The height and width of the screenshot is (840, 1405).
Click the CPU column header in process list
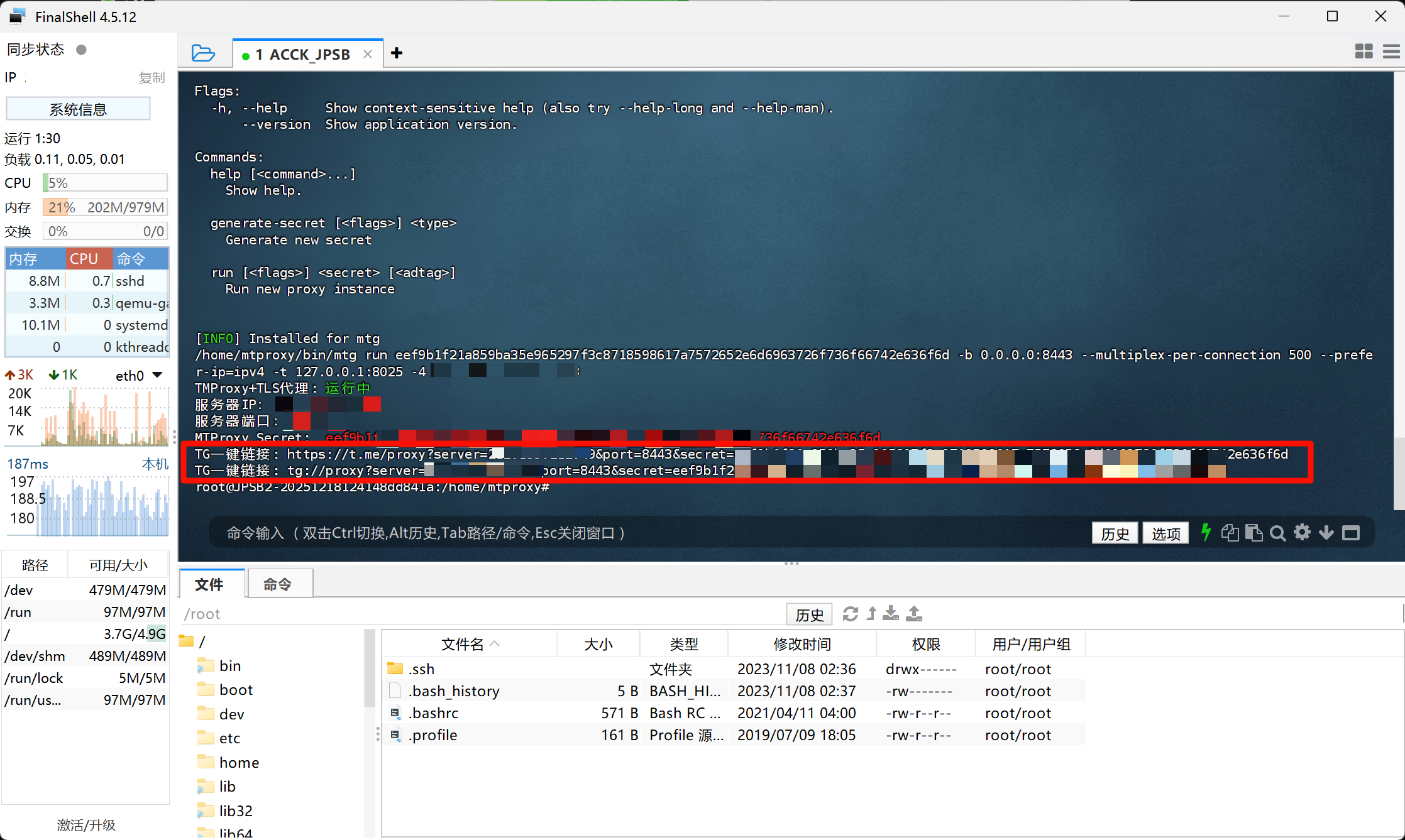click(x=88, y=259)
